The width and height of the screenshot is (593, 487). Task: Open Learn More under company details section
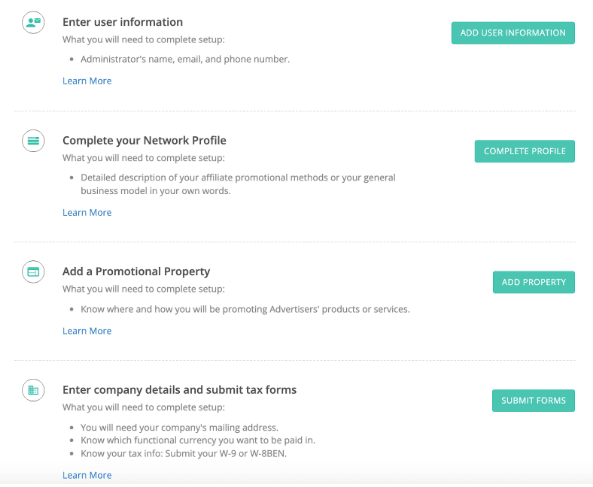[87, 475]
